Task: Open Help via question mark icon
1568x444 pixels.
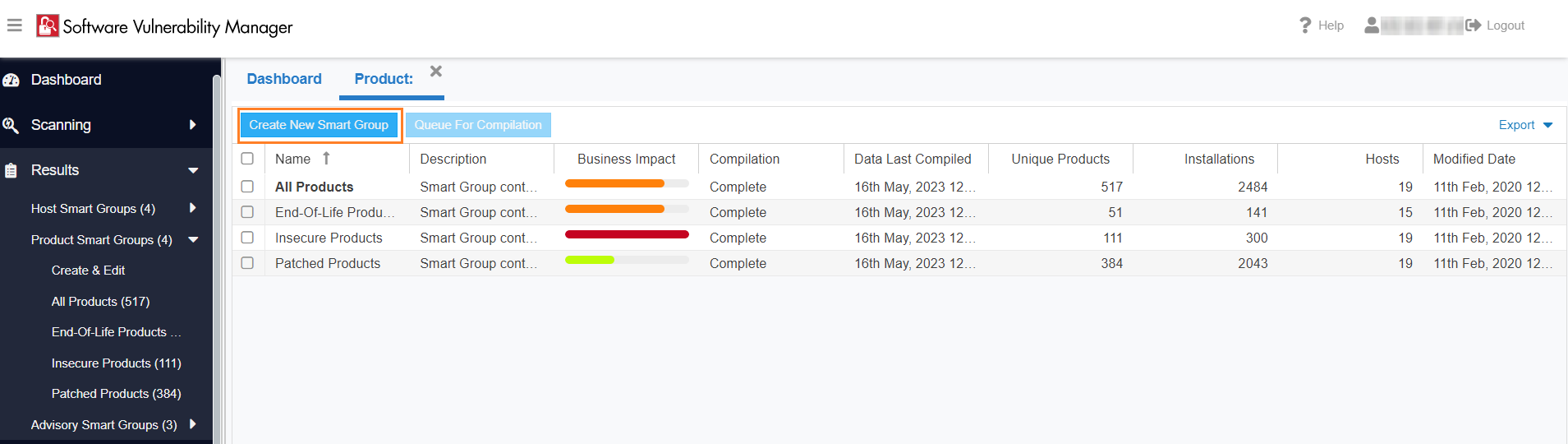Action: coord(1305,25)
